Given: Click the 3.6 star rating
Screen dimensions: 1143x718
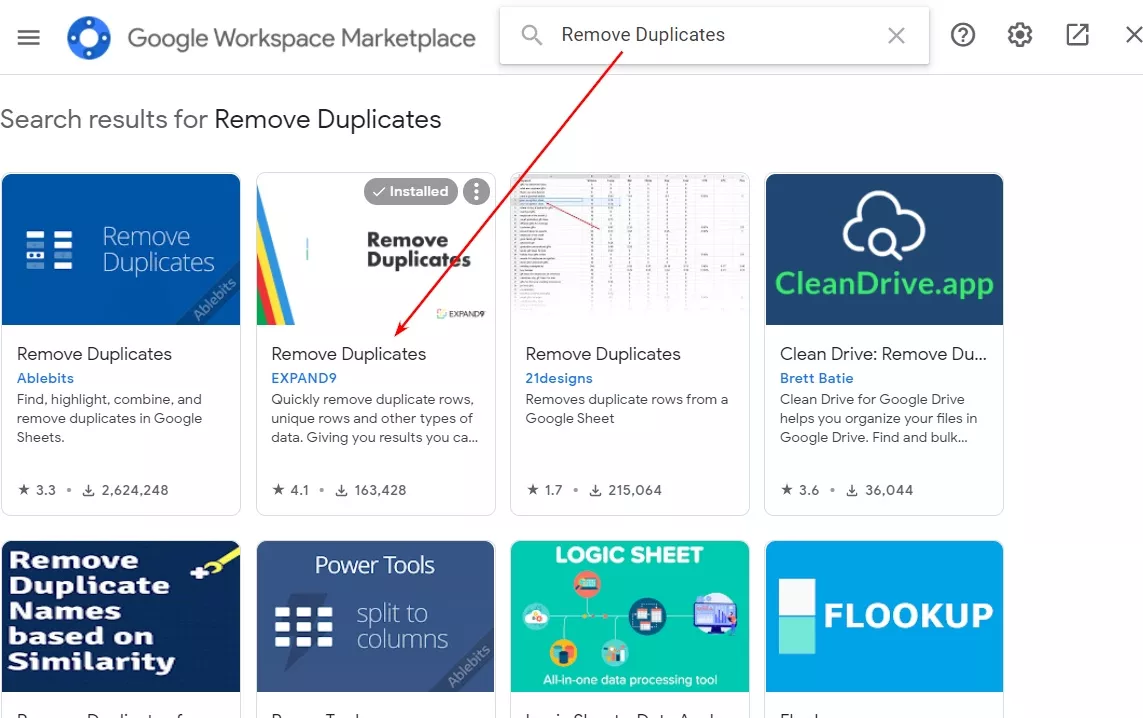Looking at the screenshot, I should click(800, 490).
